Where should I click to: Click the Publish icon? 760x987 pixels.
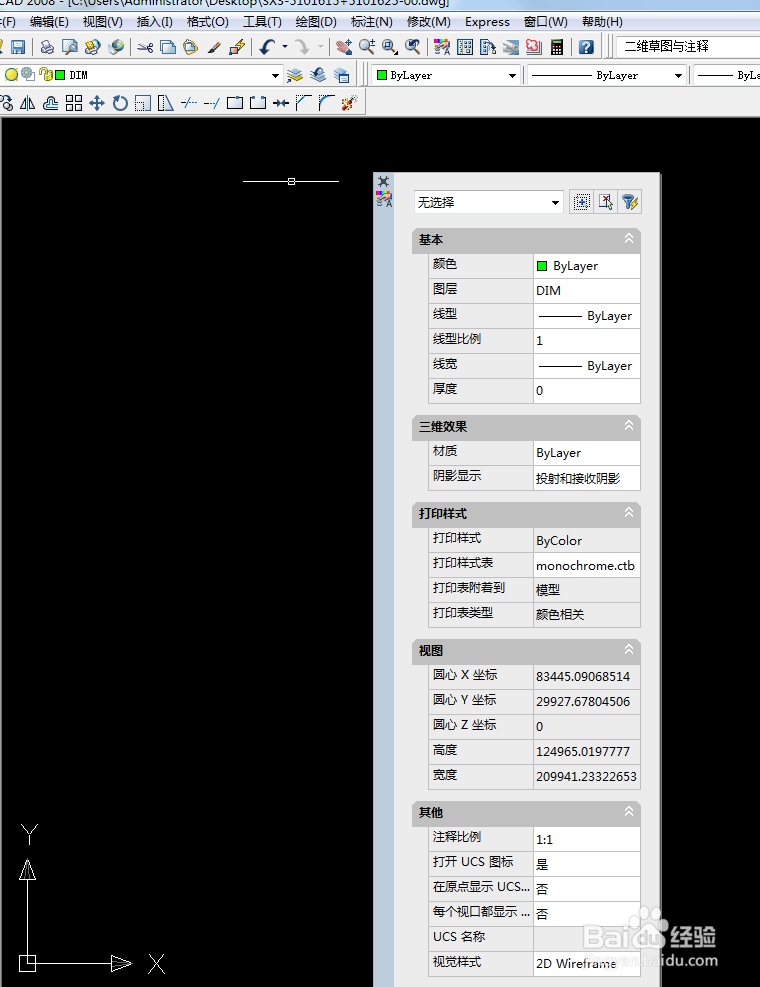(x=93, y=47)
